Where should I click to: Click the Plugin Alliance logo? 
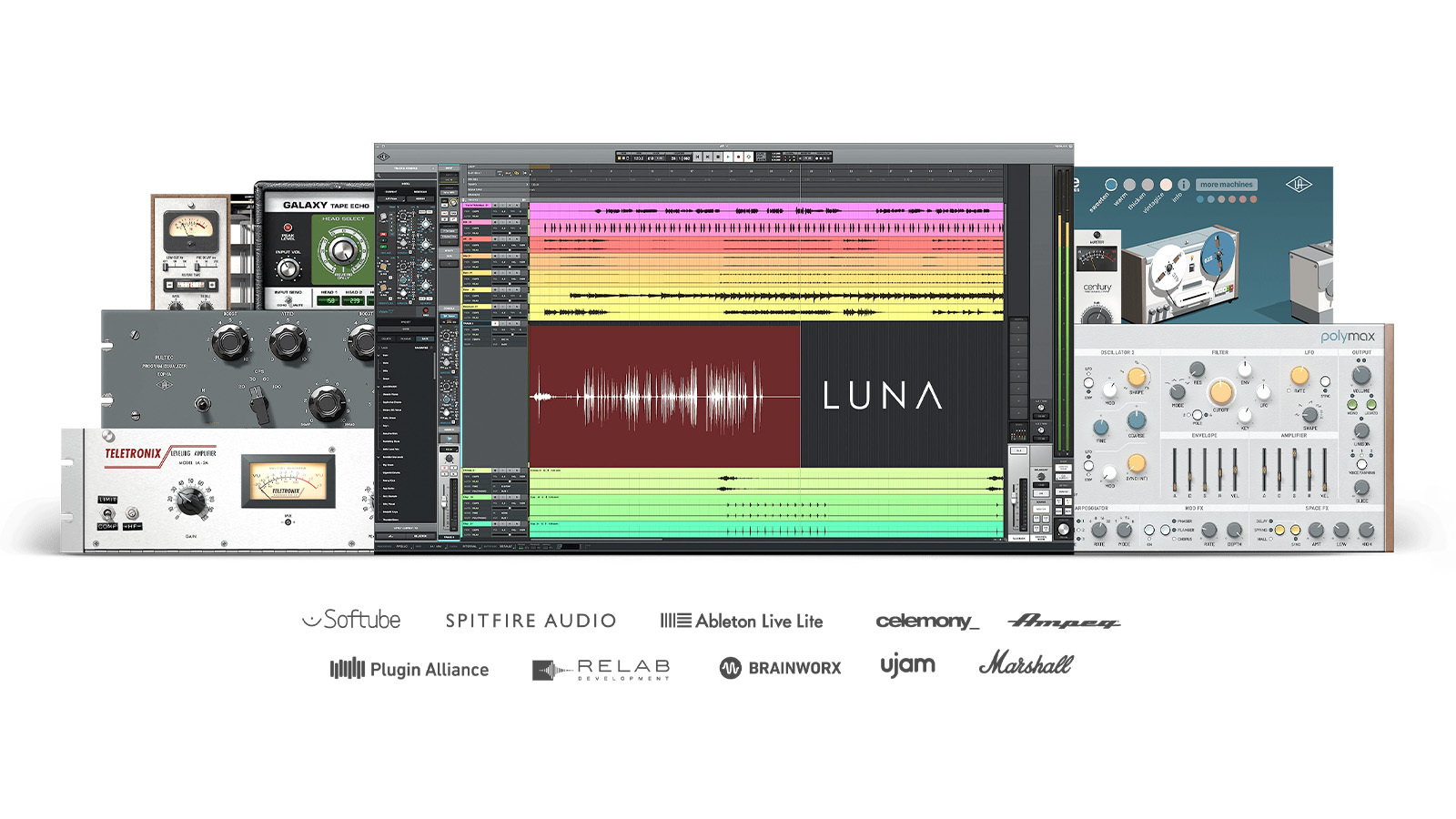pyautogui.click(x=409, y=669)
